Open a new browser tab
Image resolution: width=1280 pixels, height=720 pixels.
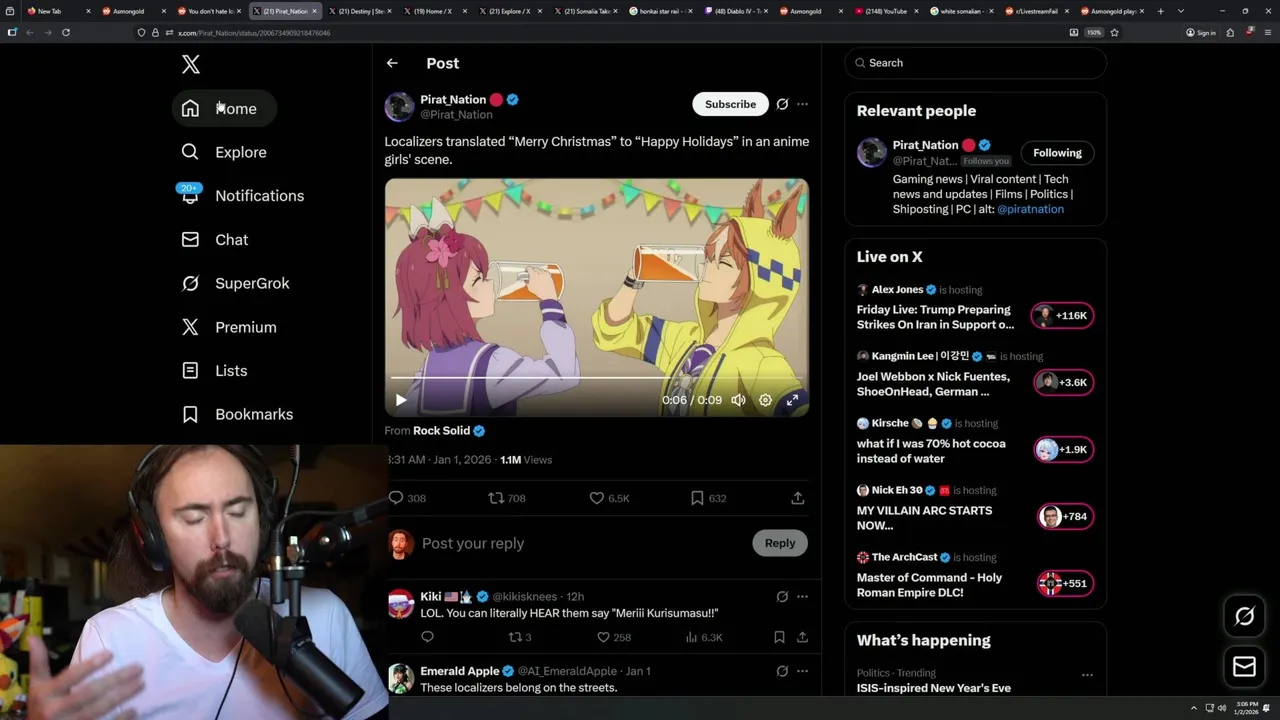(1160, 11)
